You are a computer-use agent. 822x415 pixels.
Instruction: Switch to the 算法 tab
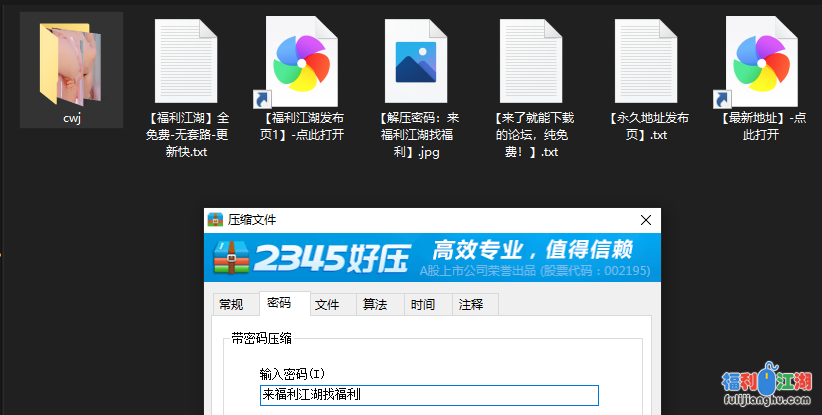[375, 305]
